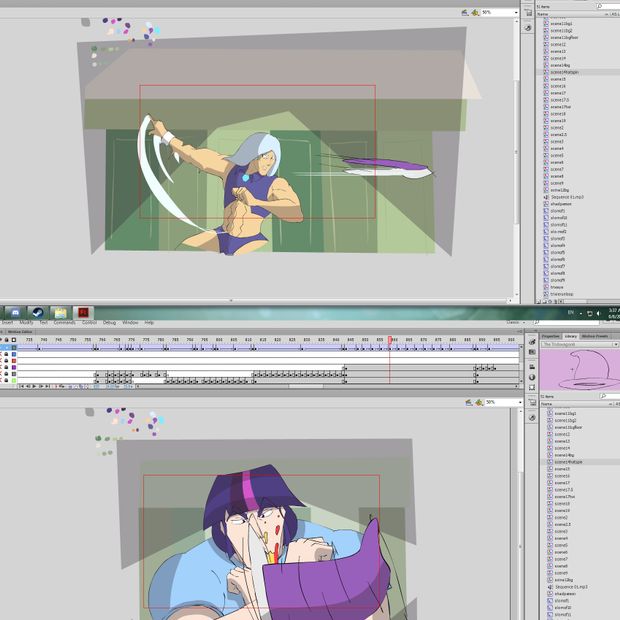
Task: Go to last frame in timeline controls
Action: point(47,386)
